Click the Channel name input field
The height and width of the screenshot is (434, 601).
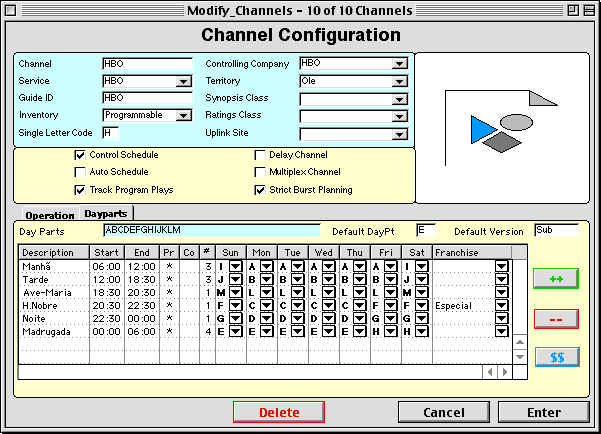(x=148, y=64)
